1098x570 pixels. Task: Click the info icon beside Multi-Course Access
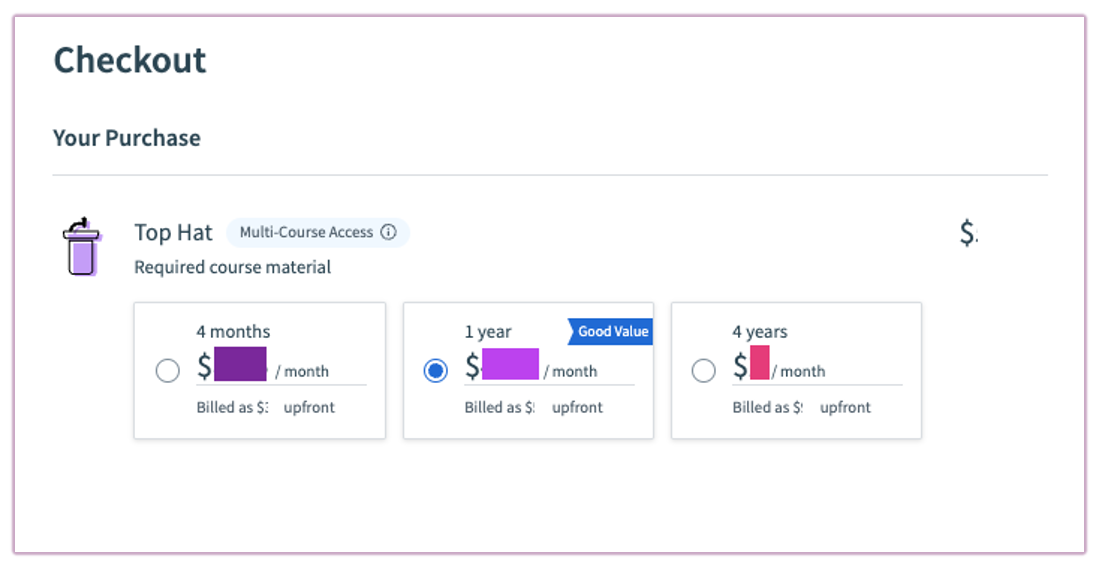(388, 232)
